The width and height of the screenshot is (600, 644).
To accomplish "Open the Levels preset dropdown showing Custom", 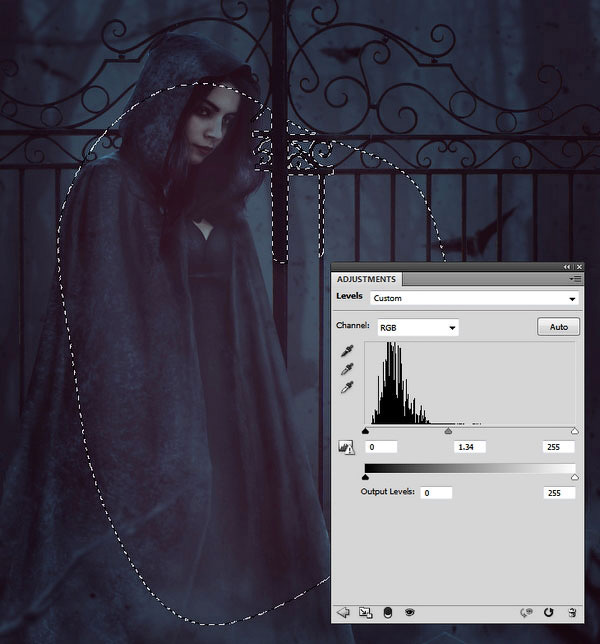I will [x=474, y=299].
